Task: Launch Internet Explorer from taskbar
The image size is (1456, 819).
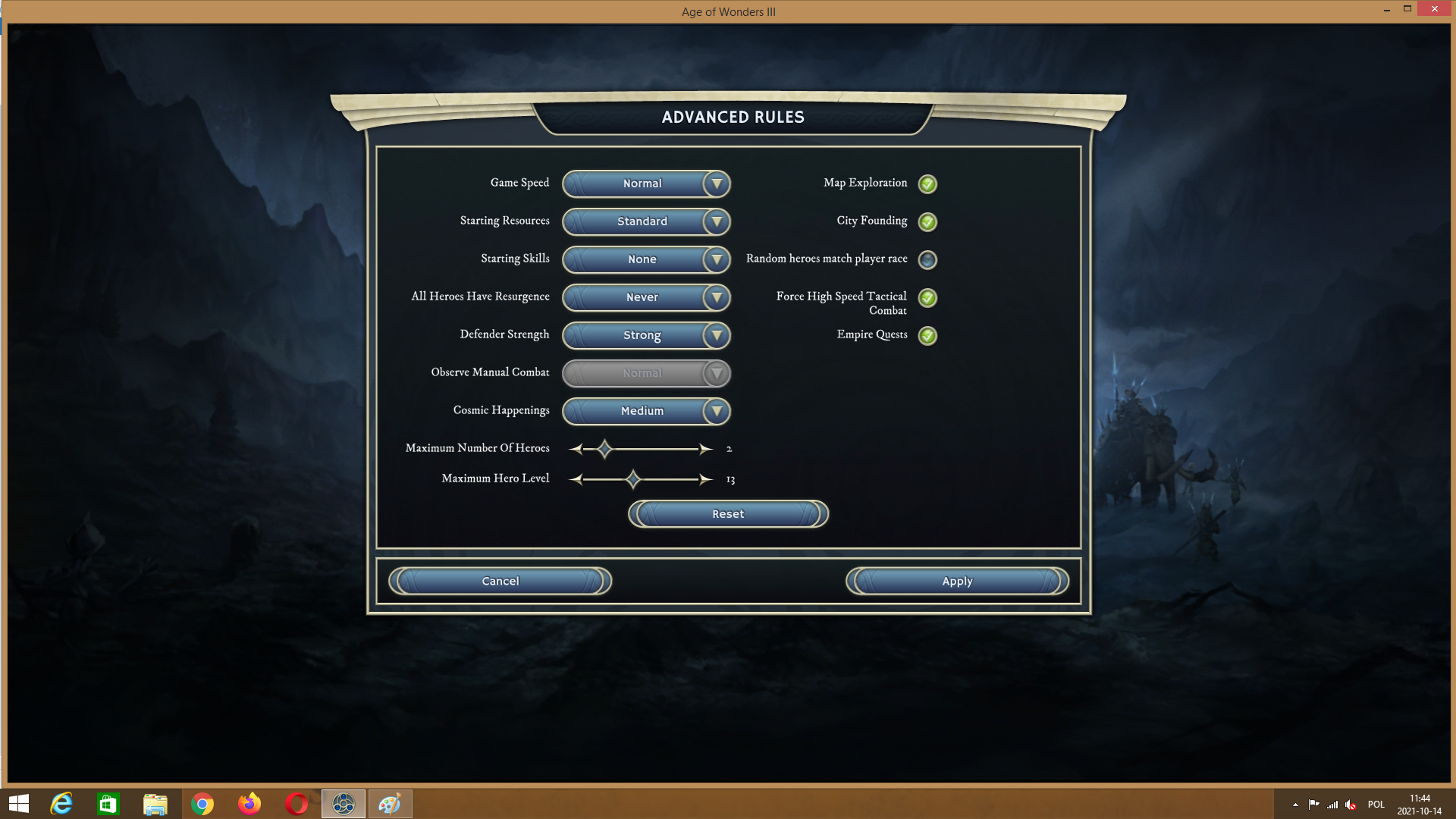Action: tap(61, 804)
